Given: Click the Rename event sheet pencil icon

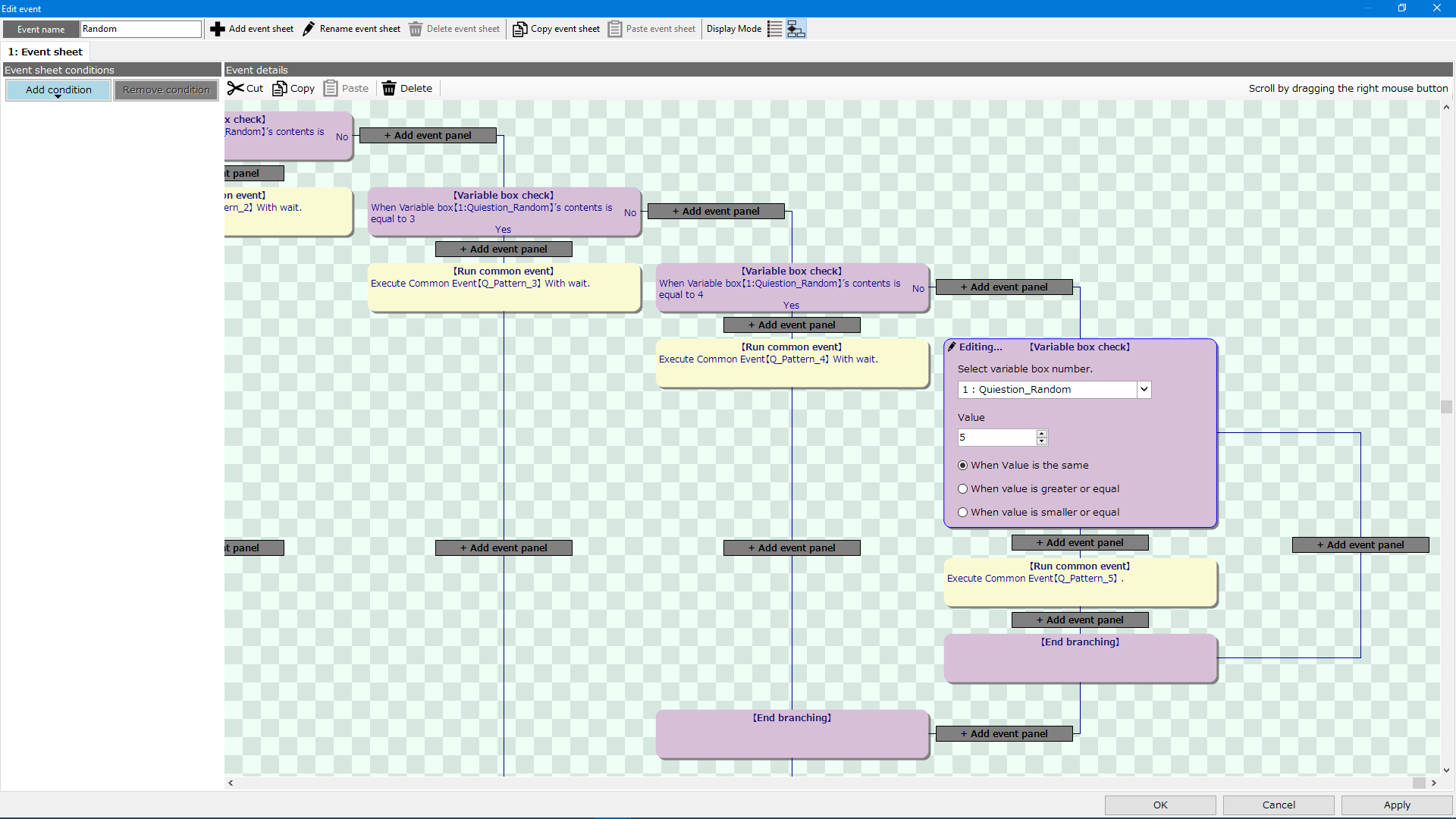Looking at the screenshot, I should [309, 29].
